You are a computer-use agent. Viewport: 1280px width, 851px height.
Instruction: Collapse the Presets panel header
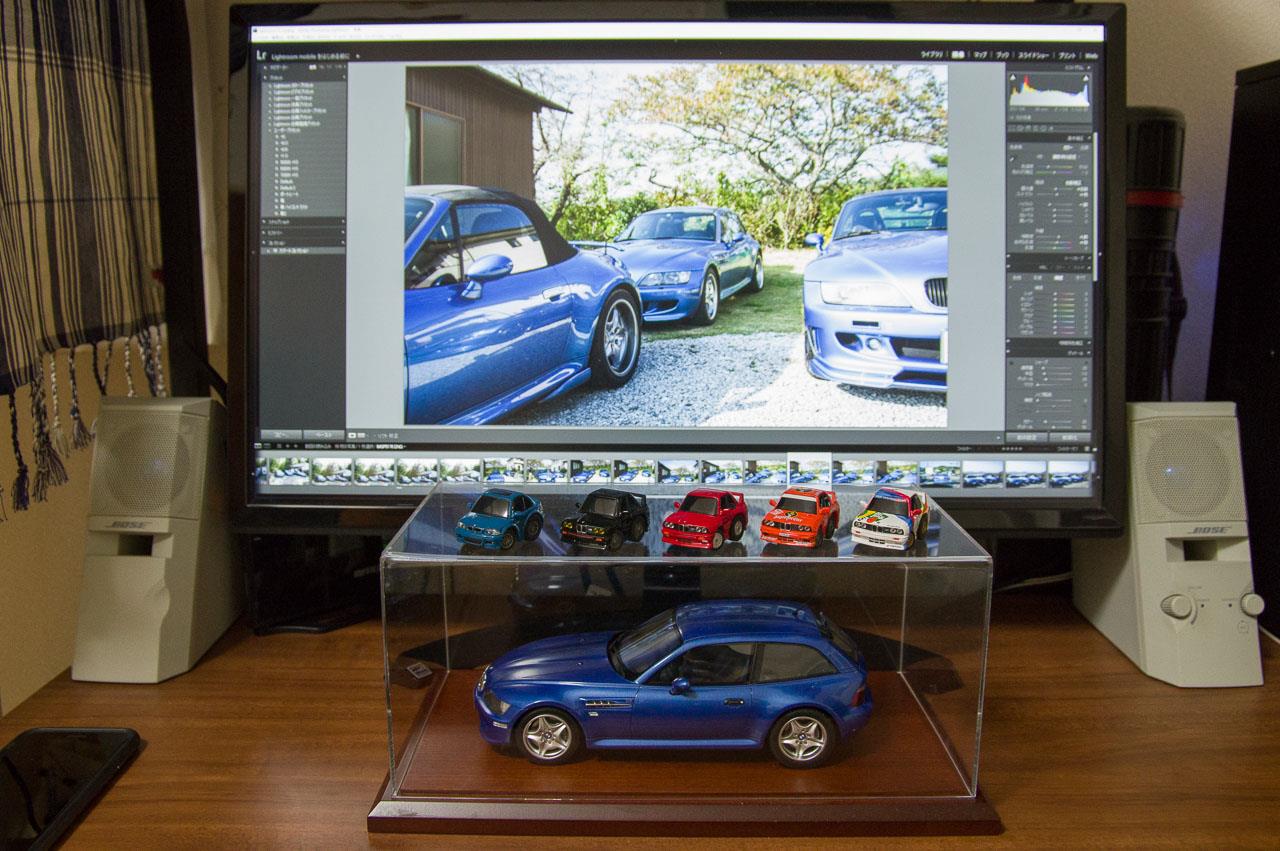click(x=266, y=77)
